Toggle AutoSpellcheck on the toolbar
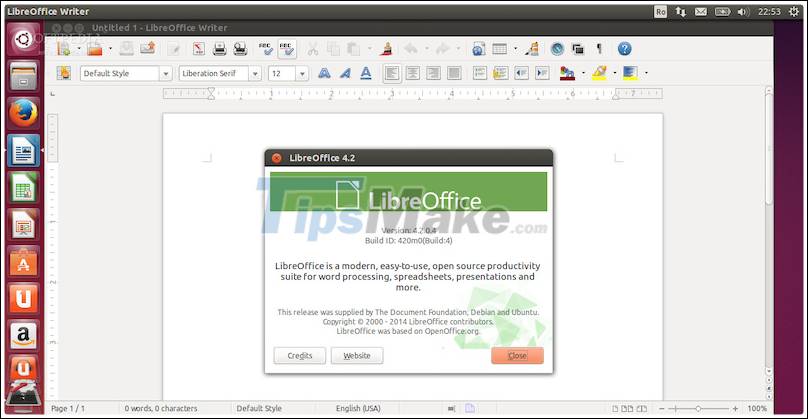Viewport: 808px width, 419px height. (287, 48)
